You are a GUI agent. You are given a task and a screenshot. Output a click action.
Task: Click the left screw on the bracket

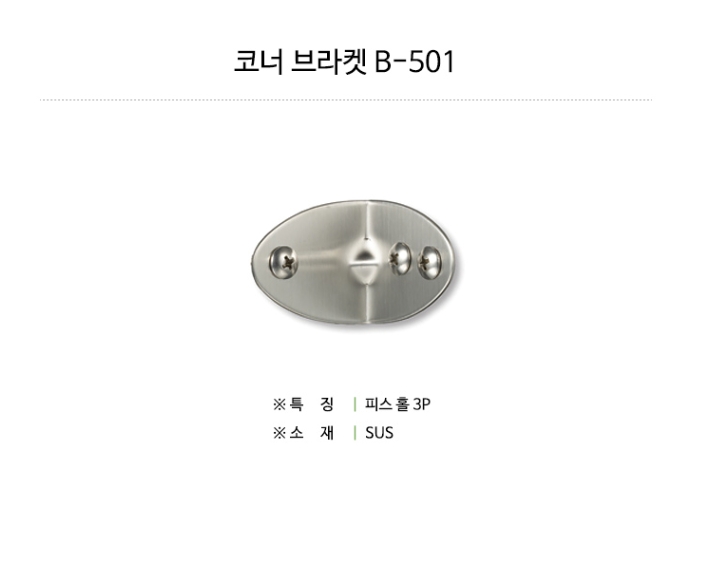(281, 262)
